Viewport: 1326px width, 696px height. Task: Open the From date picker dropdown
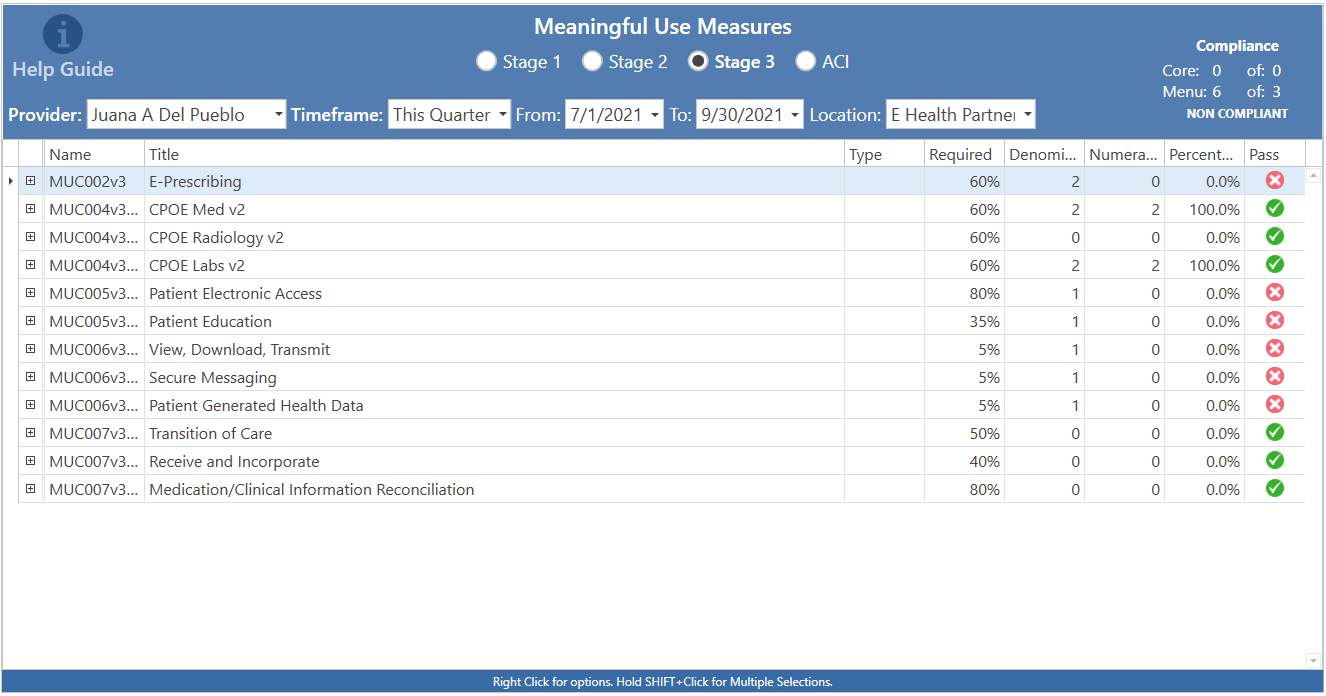655,115
